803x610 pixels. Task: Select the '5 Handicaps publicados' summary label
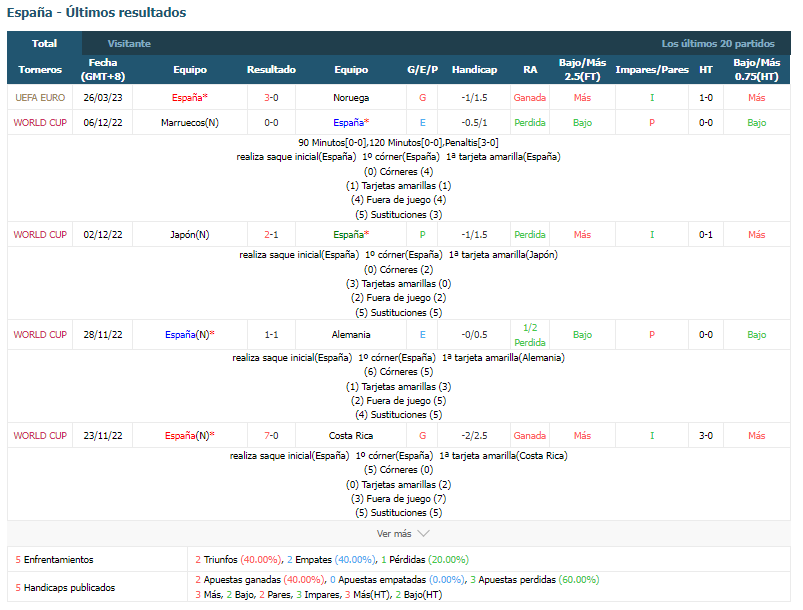point(65,587)
